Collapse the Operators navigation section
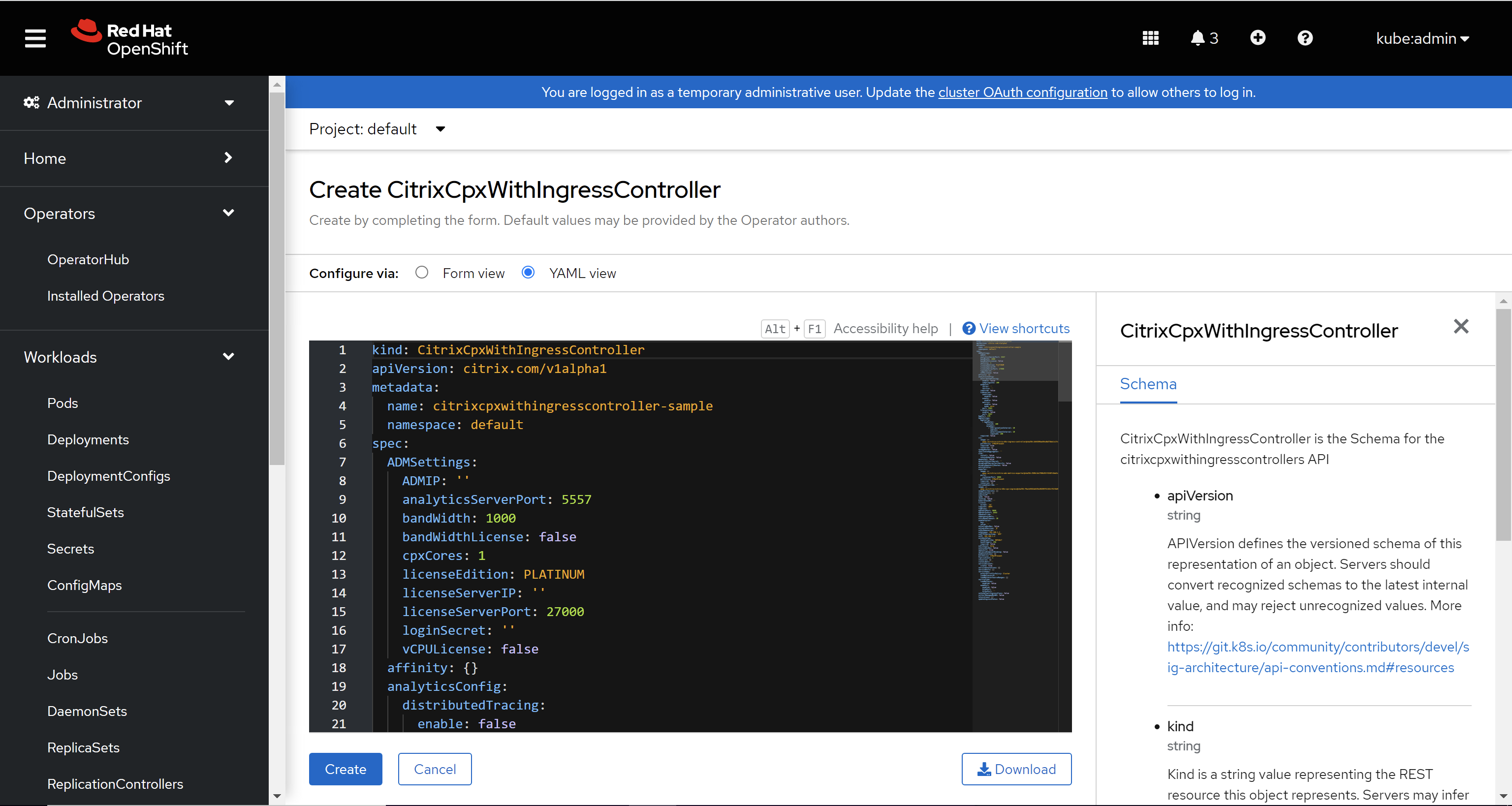 pos(129,214)
